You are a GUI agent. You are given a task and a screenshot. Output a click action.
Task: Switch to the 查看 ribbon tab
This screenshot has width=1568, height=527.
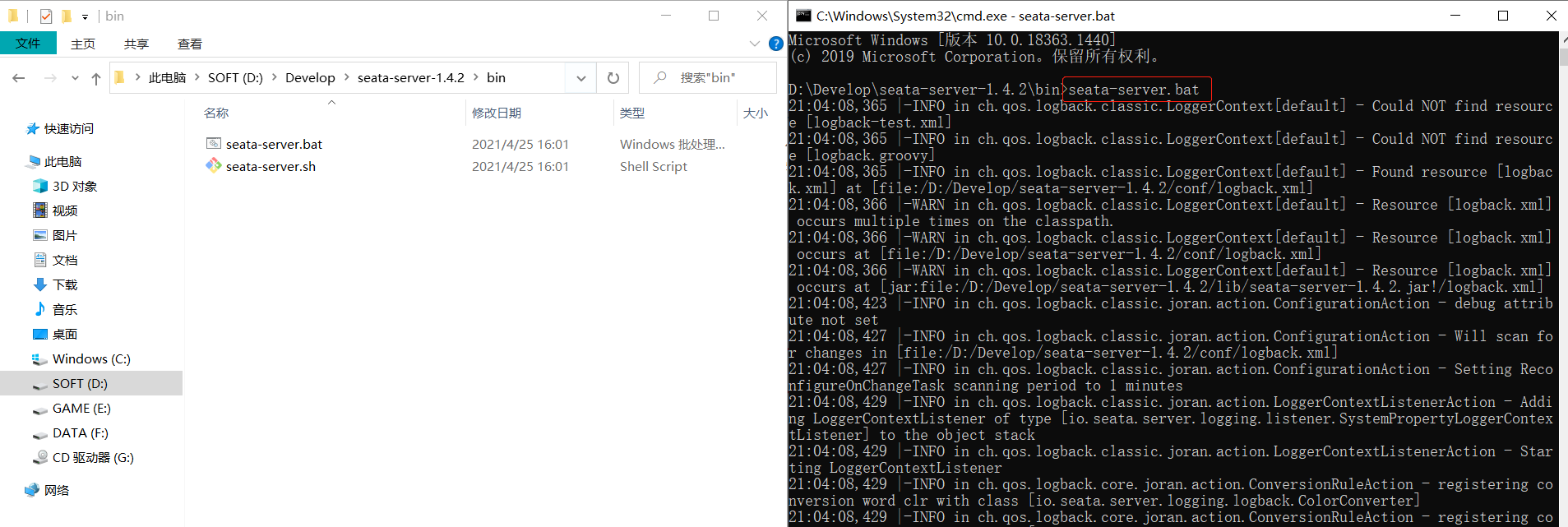[x=190, y=44]
